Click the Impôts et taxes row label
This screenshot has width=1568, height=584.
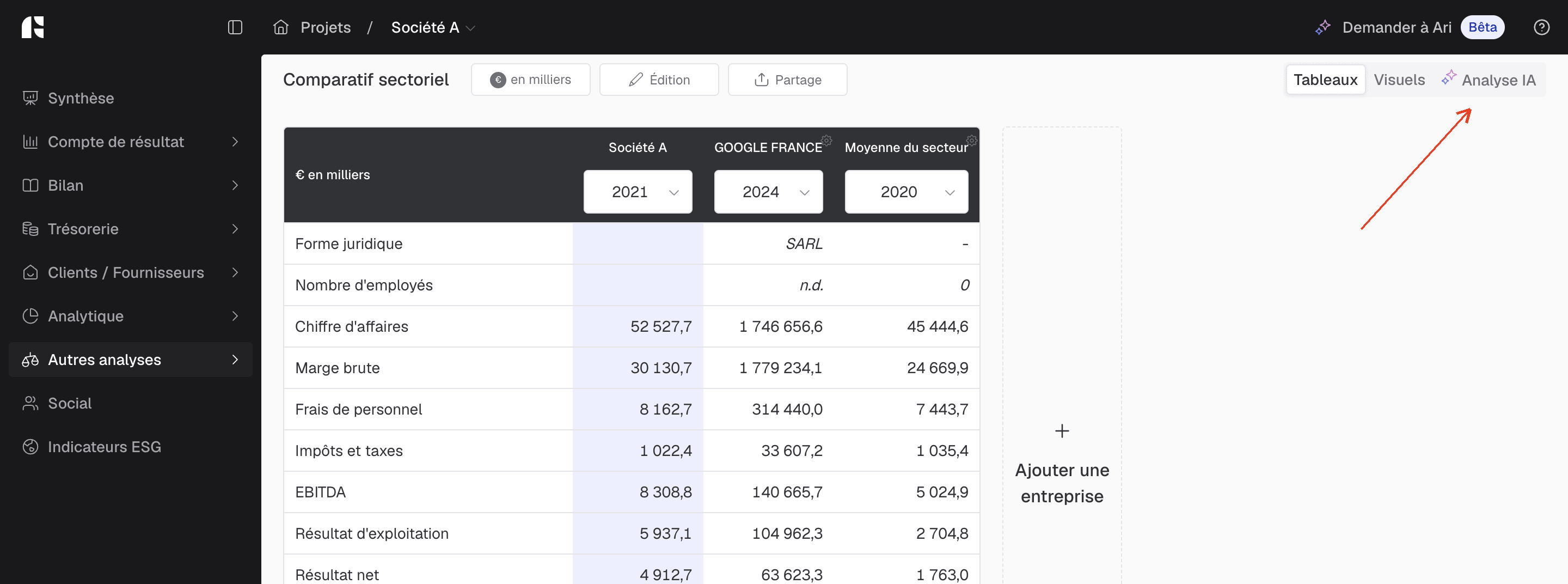(x=349, y=451)
